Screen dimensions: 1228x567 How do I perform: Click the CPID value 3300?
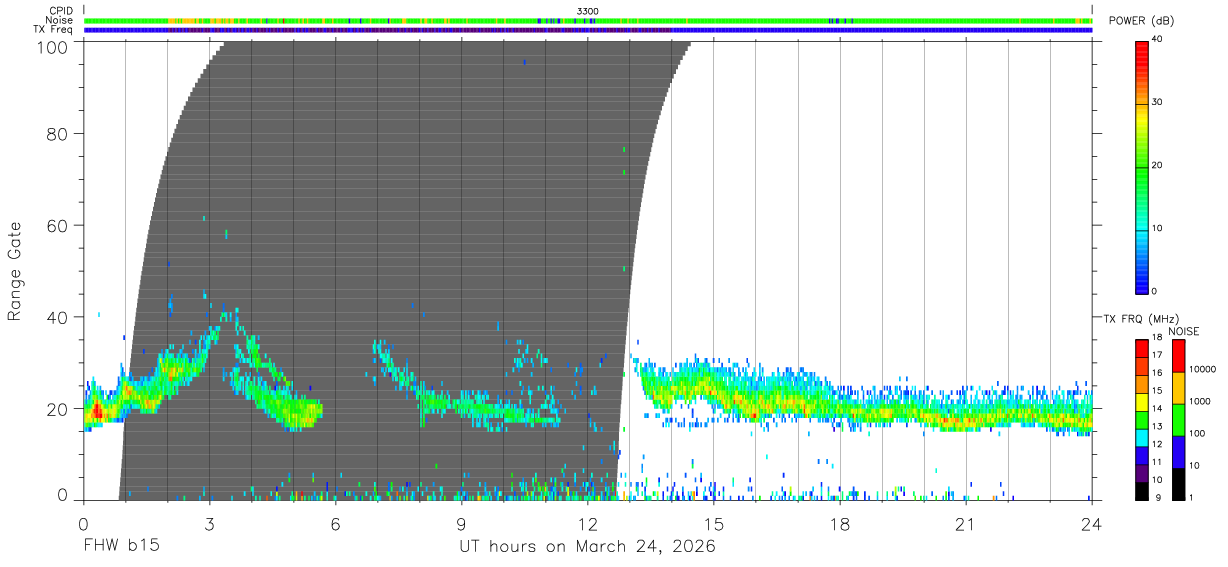[587, 11]
